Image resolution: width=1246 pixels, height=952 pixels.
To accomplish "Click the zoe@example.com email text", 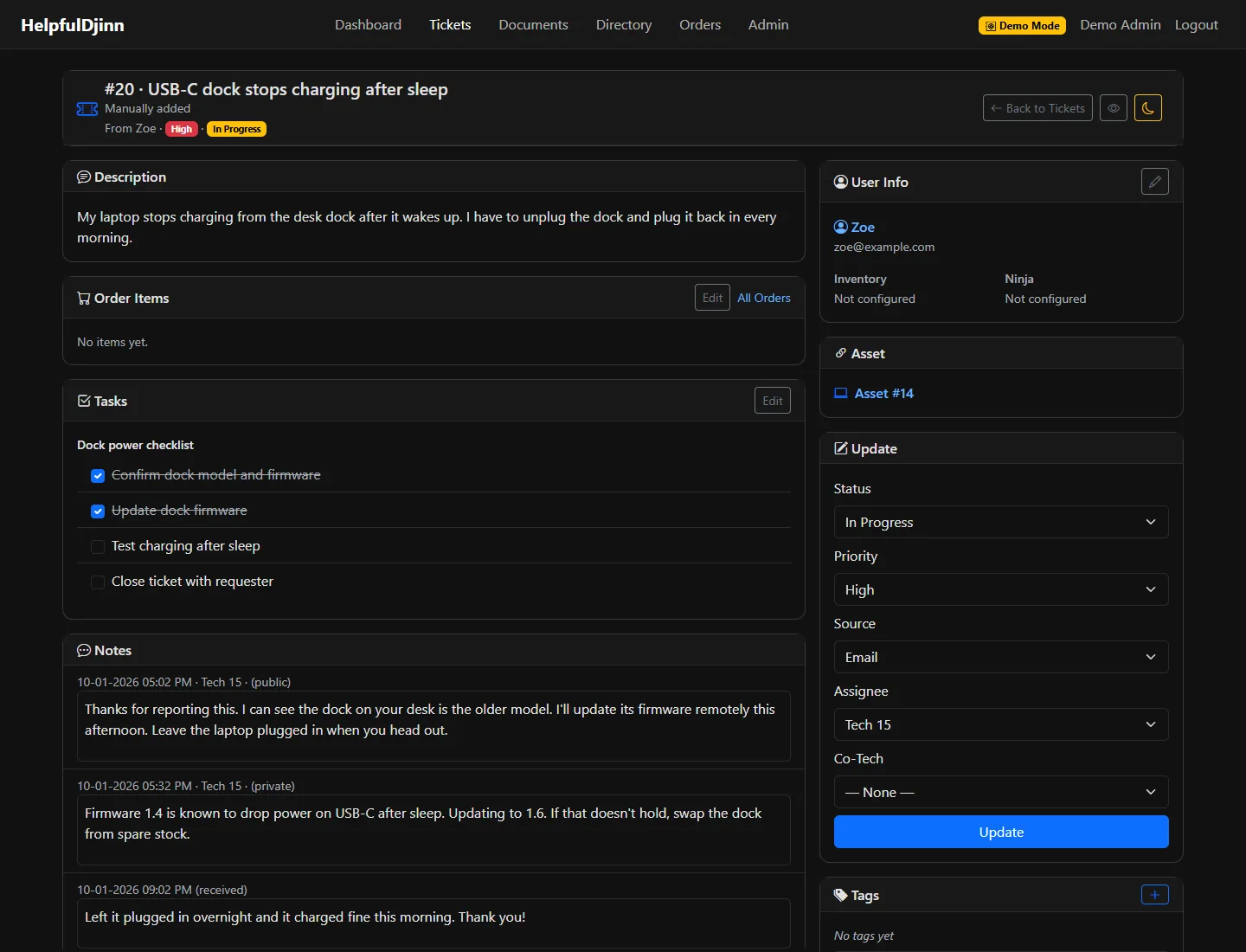I will pos(884,247).
